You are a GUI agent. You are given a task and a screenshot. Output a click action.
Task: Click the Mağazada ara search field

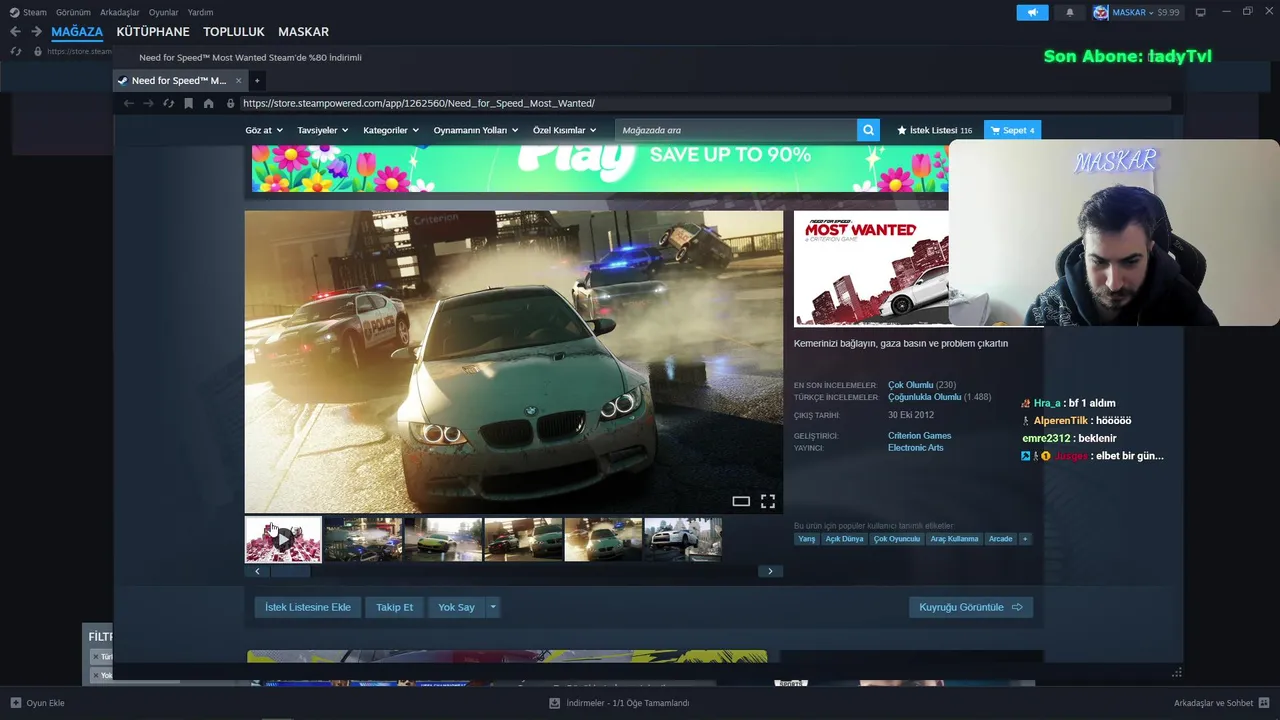(735, 130)
